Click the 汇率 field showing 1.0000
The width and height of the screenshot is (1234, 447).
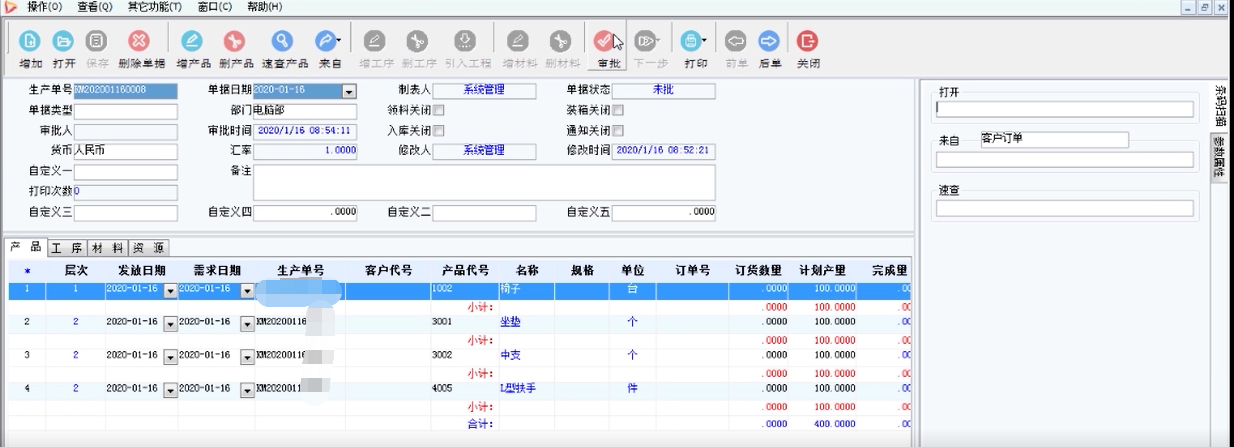pyautogui.click(x=305, y=151)
